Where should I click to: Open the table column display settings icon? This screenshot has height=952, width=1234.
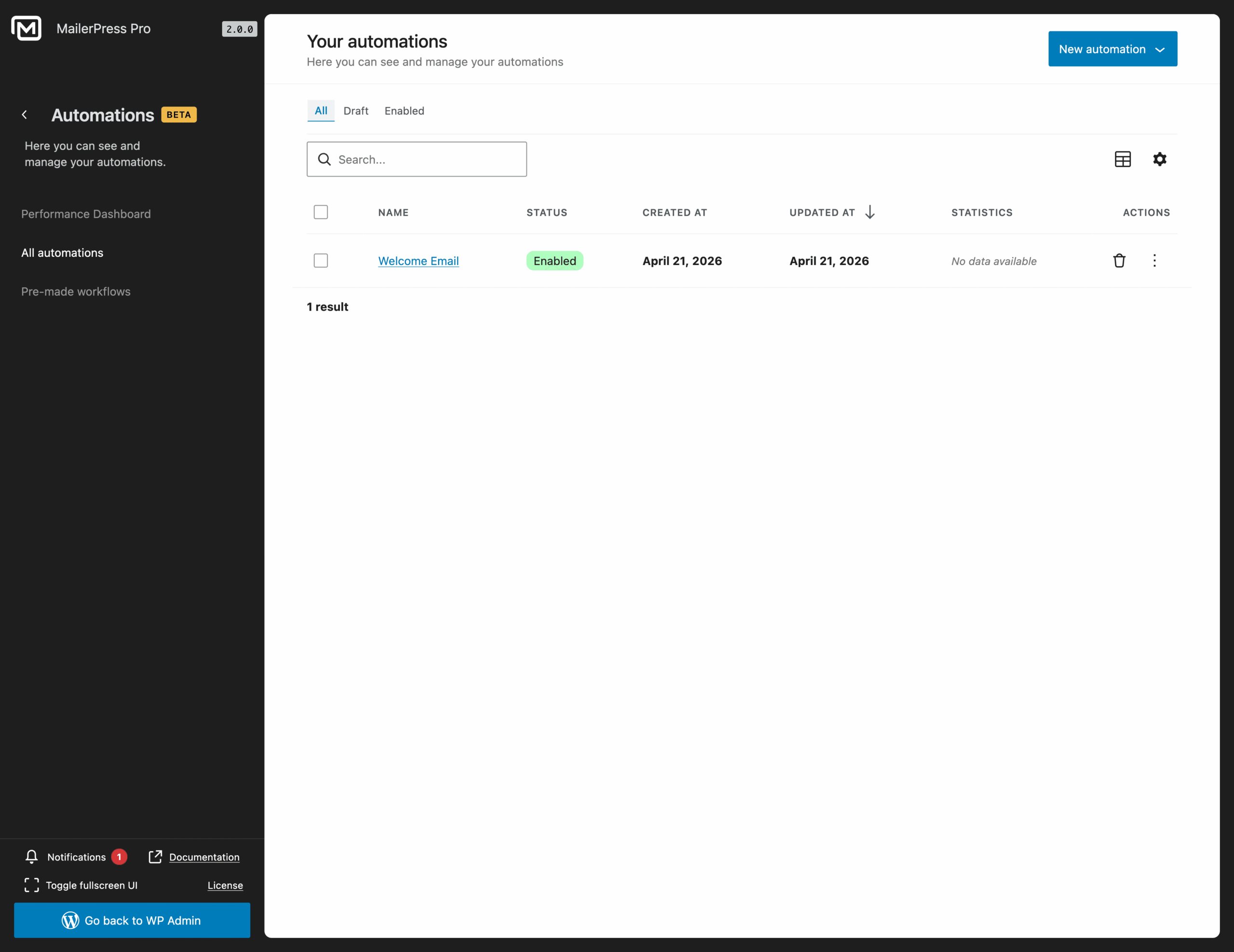pyautogui.click(x=1123, y=160)
